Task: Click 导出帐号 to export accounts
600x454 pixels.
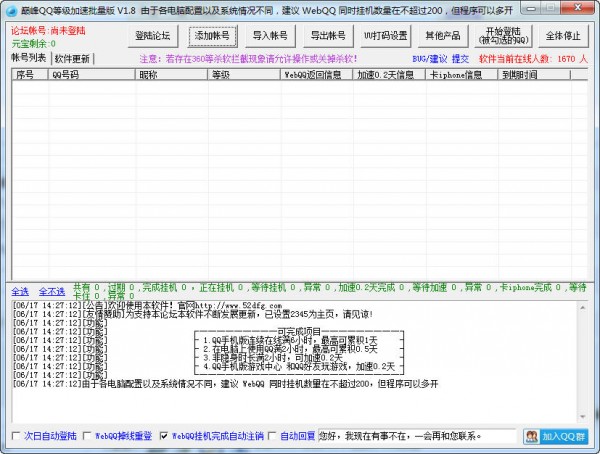Action: point(328,36)
